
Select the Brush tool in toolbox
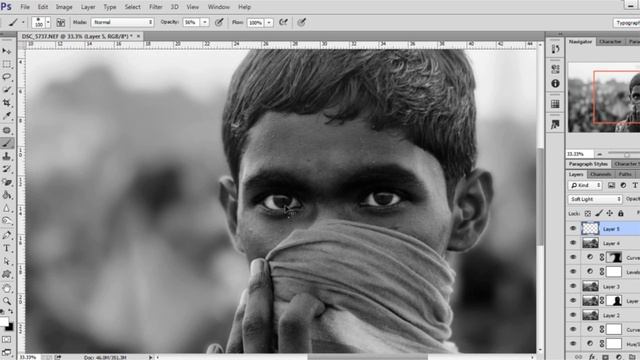pyautogui.click(x=7, y=143)
